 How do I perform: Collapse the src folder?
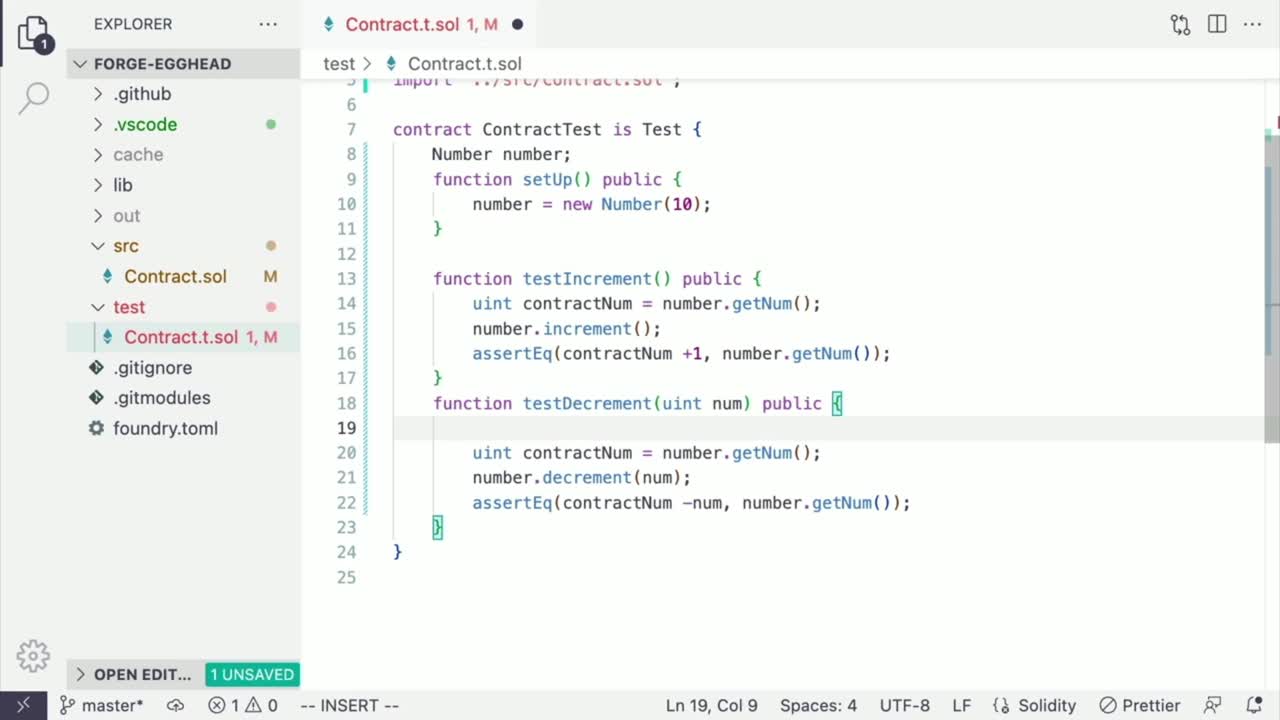[125, 246]
